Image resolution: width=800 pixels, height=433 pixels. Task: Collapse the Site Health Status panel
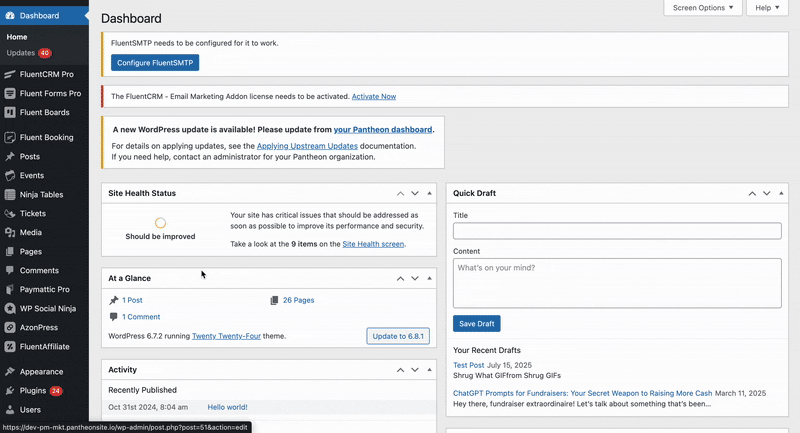coord(429,193)
